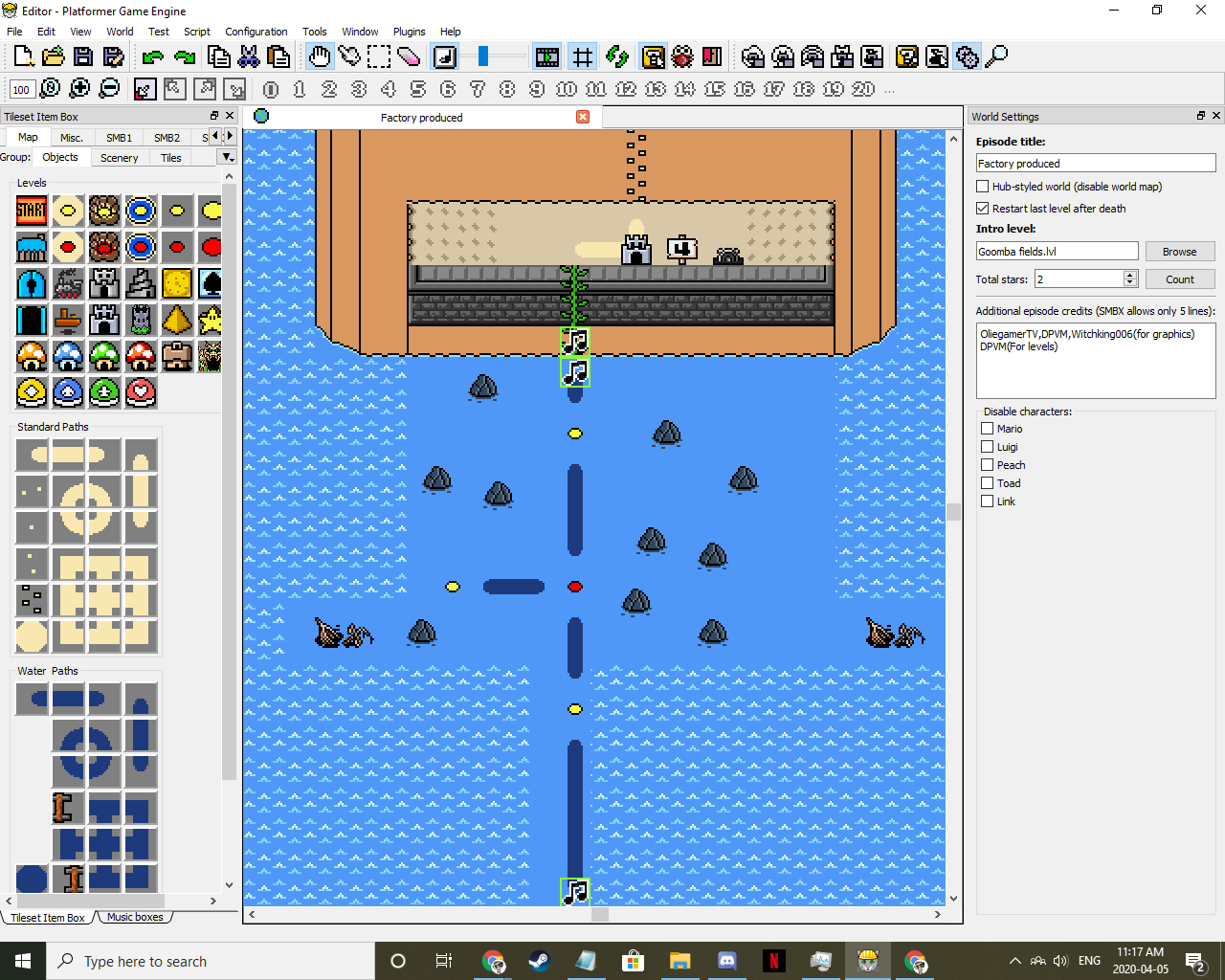Disable character Peach checkbox

click(988, 465)
